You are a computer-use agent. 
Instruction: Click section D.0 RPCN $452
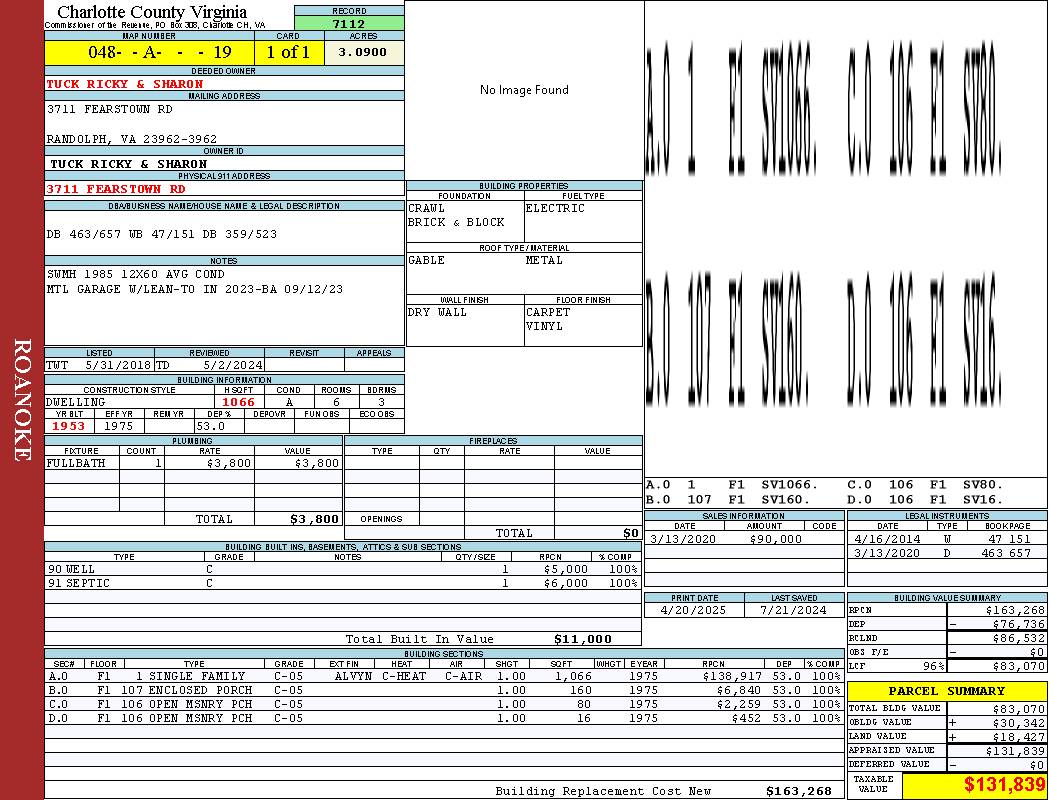pyautogui.click(x=746, y=718)
